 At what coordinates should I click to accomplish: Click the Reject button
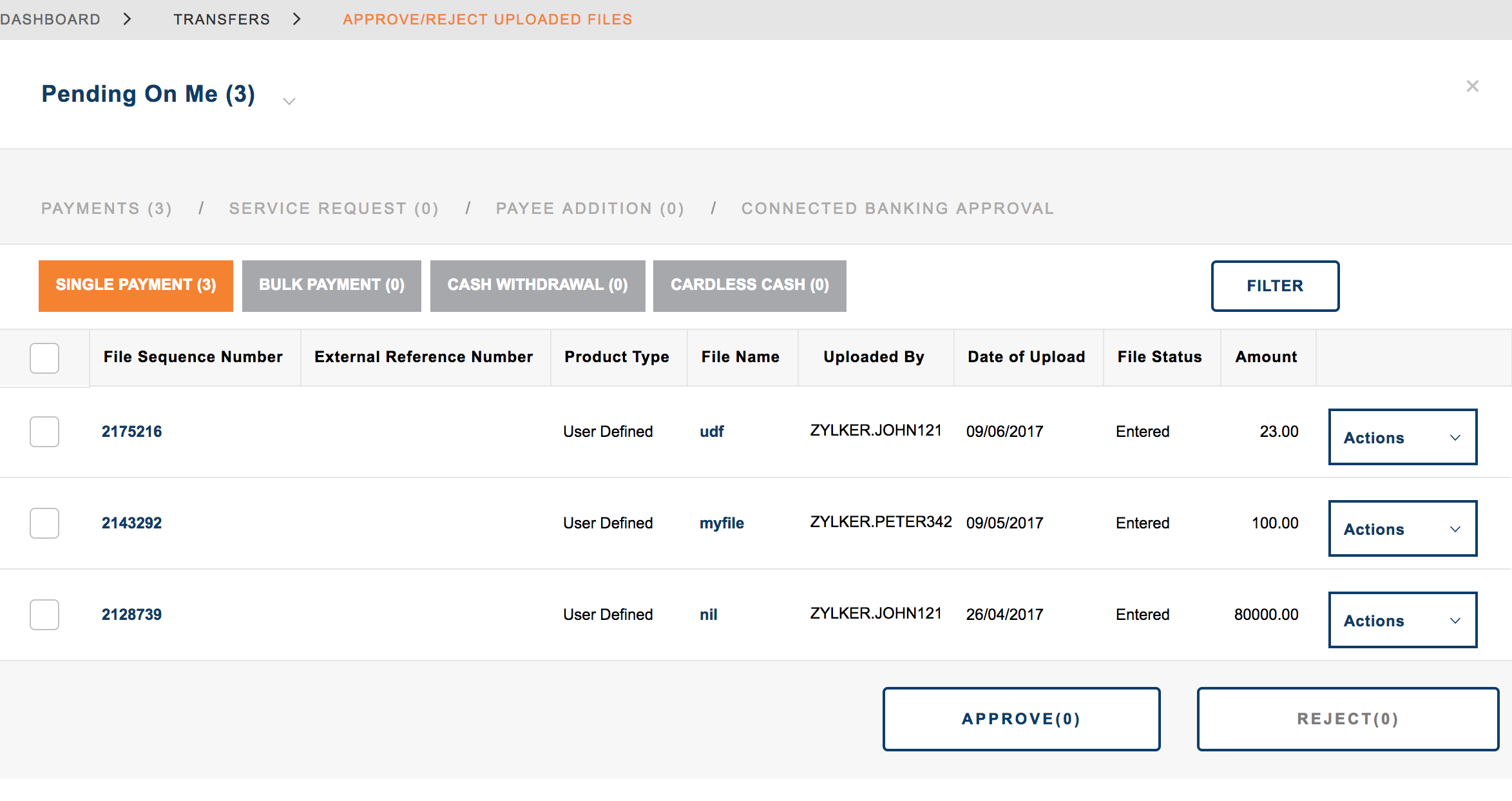coord(1347,719)
